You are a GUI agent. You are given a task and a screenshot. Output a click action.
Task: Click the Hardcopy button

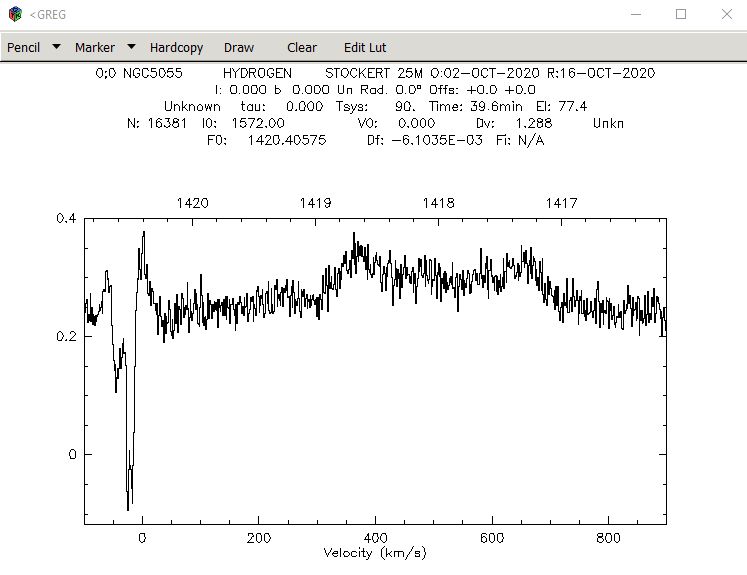click(x=176, y=48)
